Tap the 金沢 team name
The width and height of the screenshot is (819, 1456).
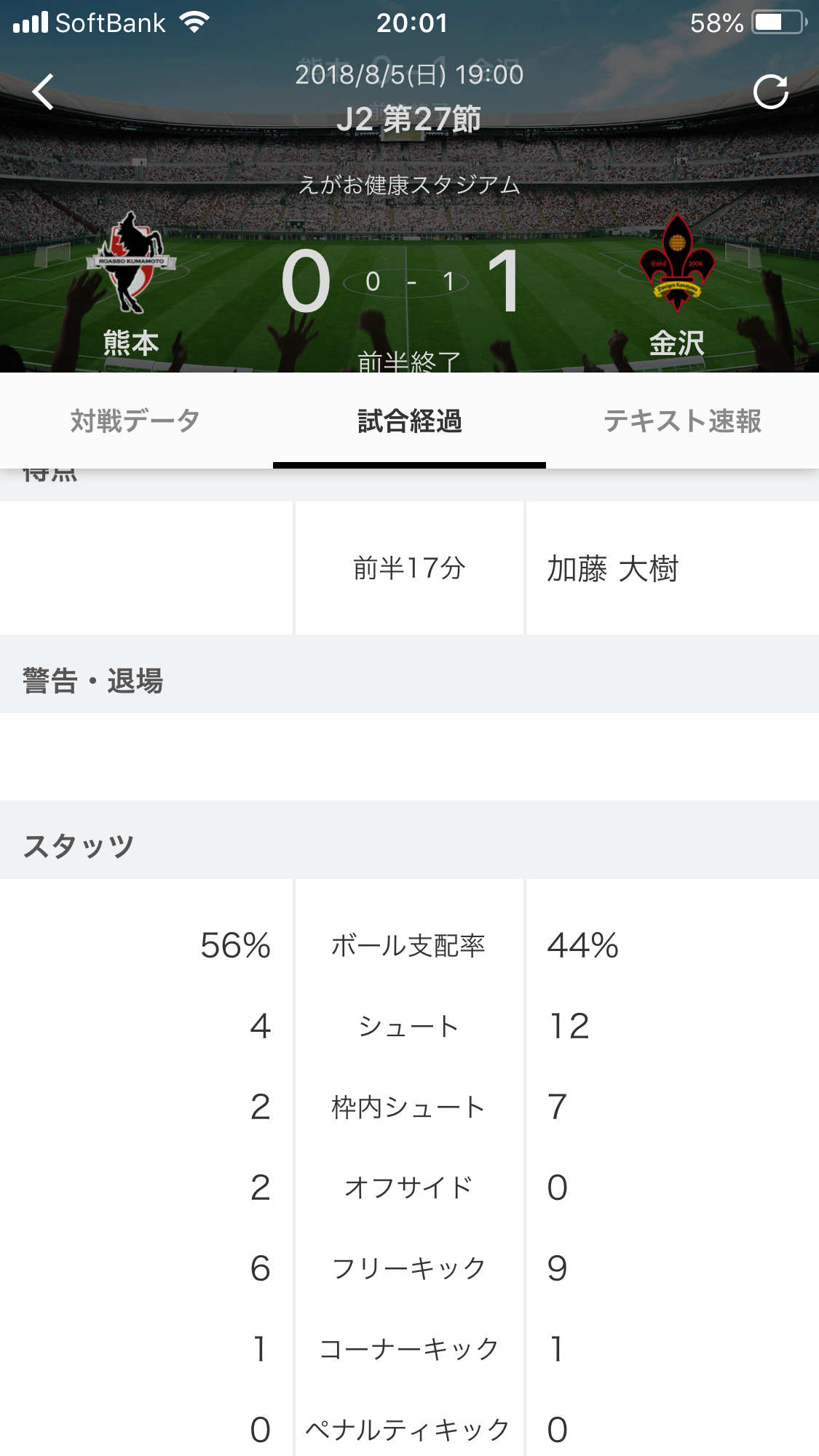[677, 343]
